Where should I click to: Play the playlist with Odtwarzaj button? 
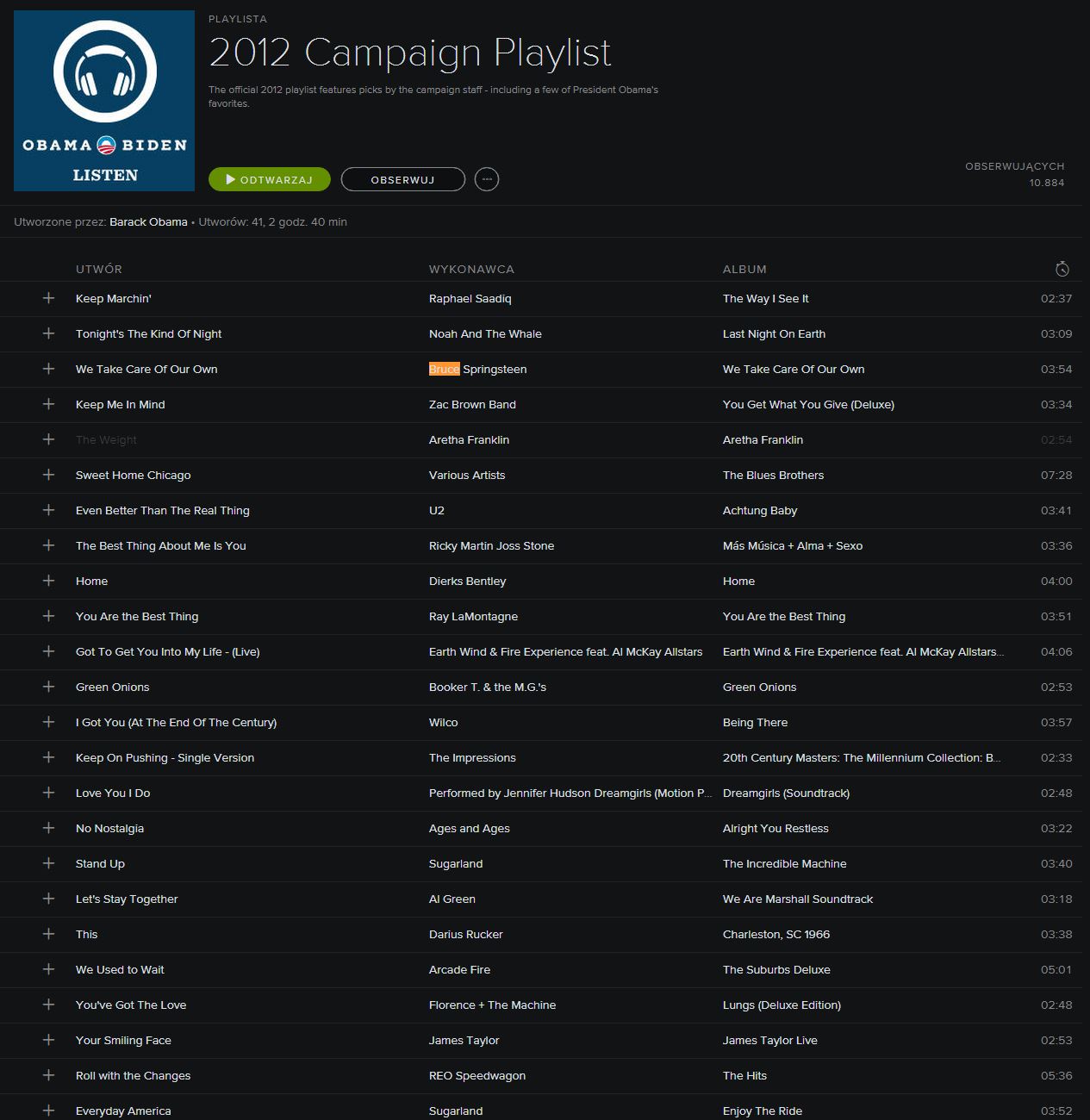pyautogui.click(x=270, y=179)
